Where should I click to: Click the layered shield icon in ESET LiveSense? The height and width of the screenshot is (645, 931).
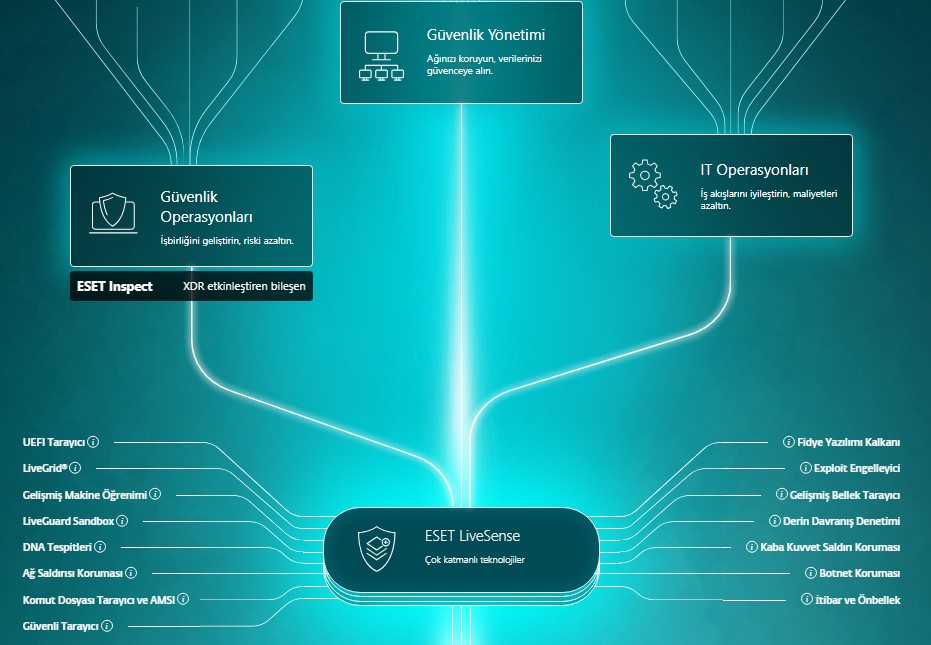[x=376, y=548]
